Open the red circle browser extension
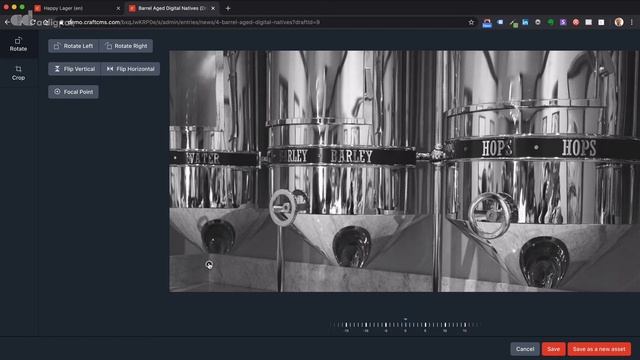Image resolution: width=640 pixels, height=360 pixels. [x=576, y=22]
